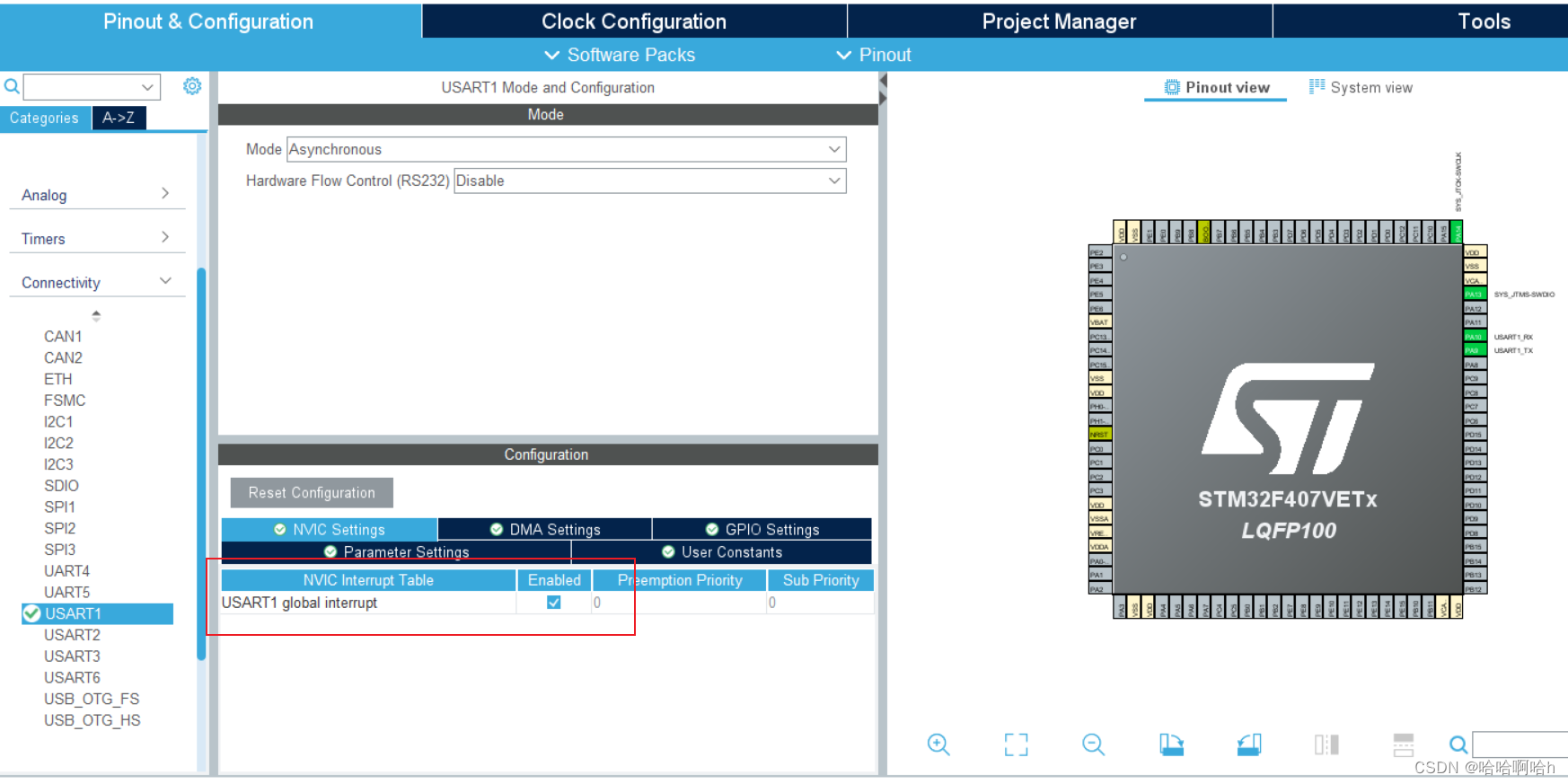Click the fit-to-view brackets icon
Image resolution: width=1568 pixels, height=784 pixels.
pos(1016,744)
